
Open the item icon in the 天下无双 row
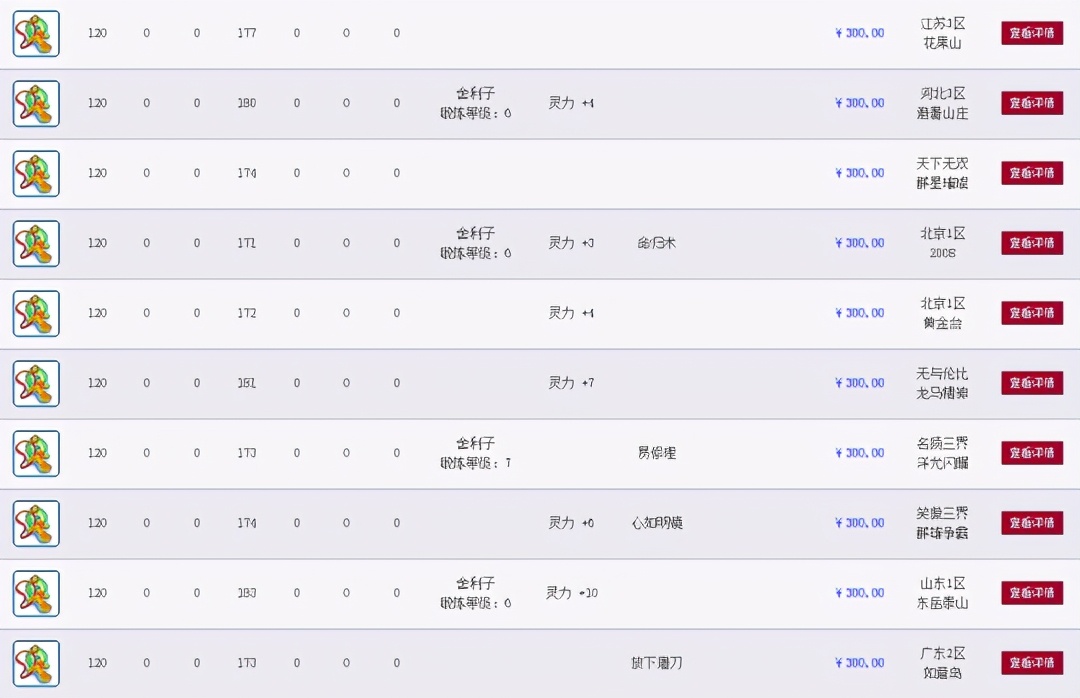pos(36,173)
